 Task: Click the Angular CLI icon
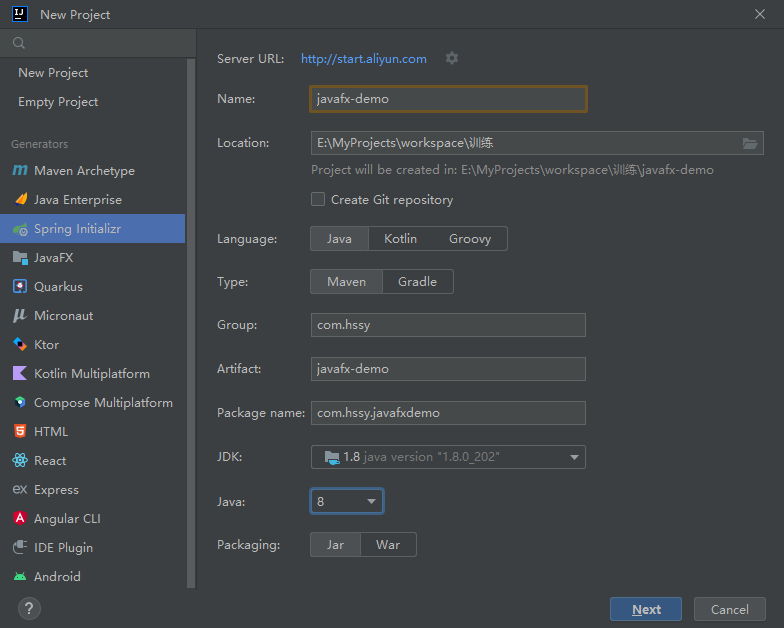click(x=20, y=518)
